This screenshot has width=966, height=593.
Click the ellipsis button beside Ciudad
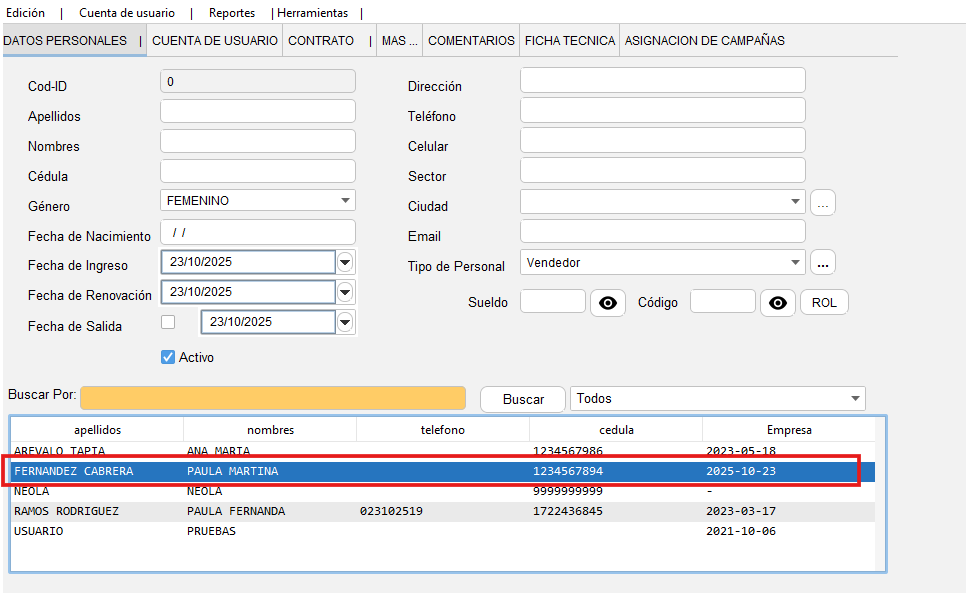[823, 203]
